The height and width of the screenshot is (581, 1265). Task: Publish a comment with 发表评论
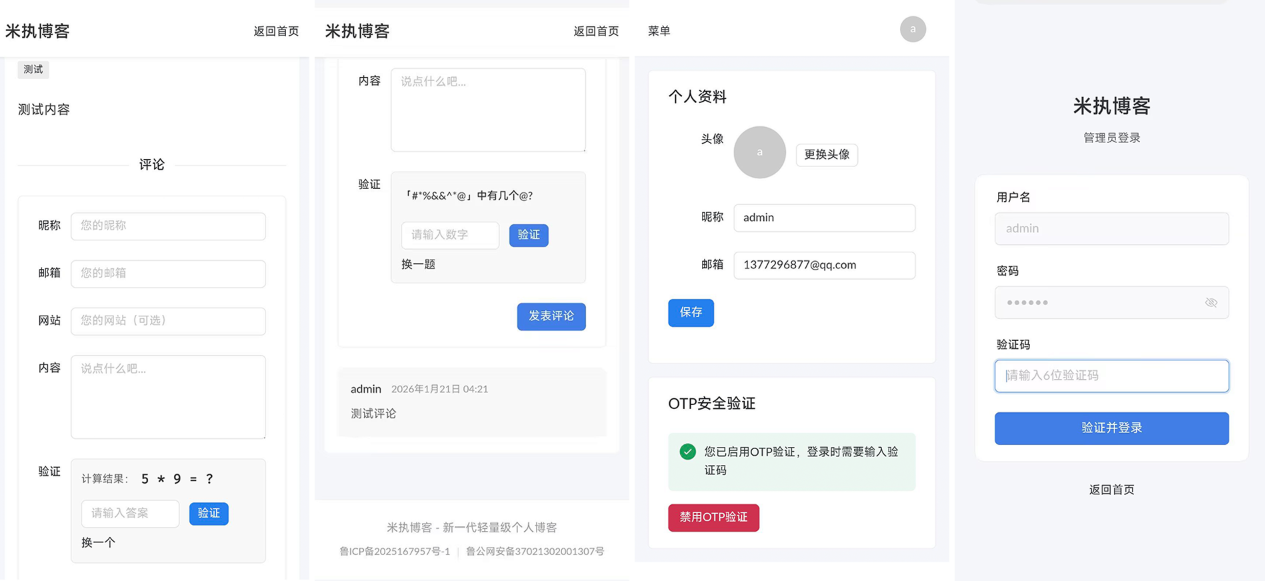(x=551, y=316)
